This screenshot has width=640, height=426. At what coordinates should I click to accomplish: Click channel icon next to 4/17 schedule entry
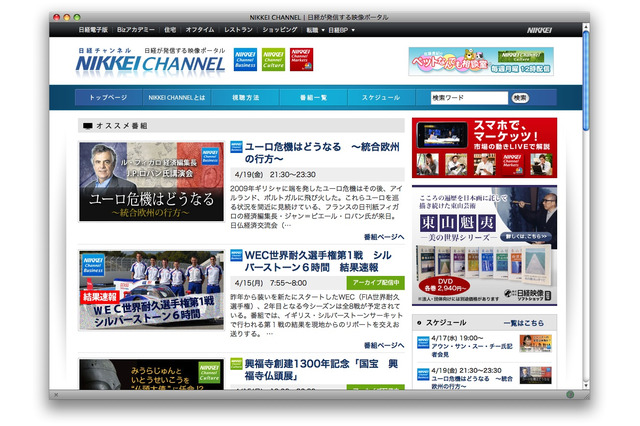pos(423,342)
